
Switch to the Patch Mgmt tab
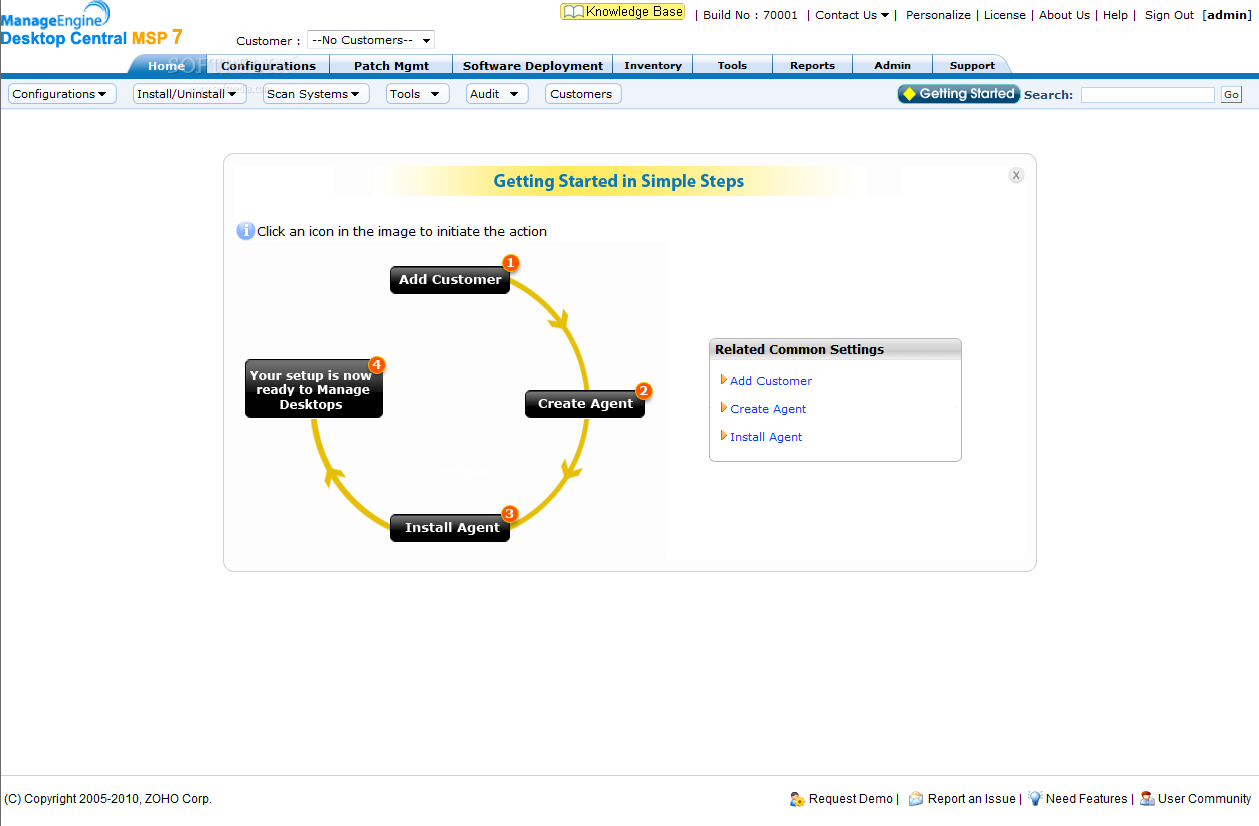click(x=391, y=65)
